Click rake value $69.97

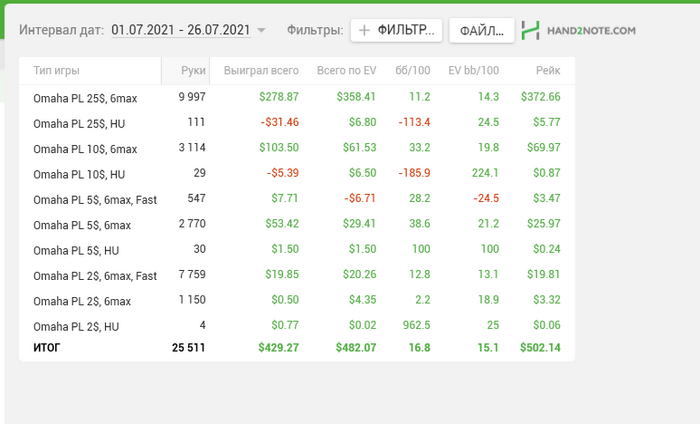pyautogui.click(x=544, y=148)
